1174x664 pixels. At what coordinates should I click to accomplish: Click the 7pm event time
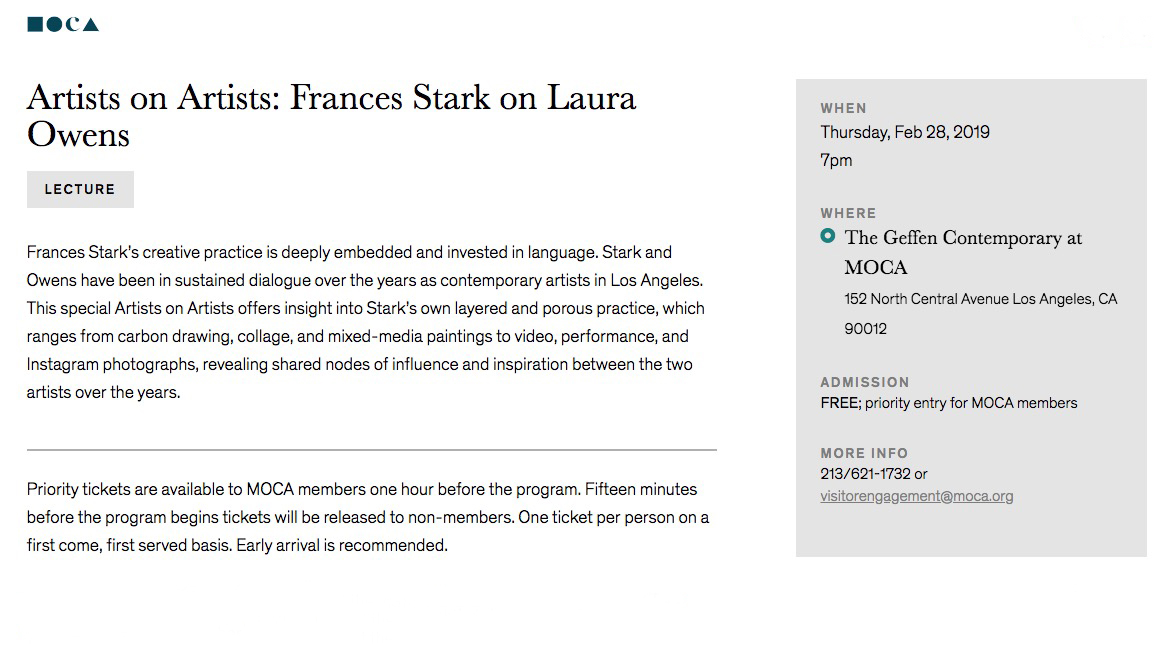click(836, 160)
